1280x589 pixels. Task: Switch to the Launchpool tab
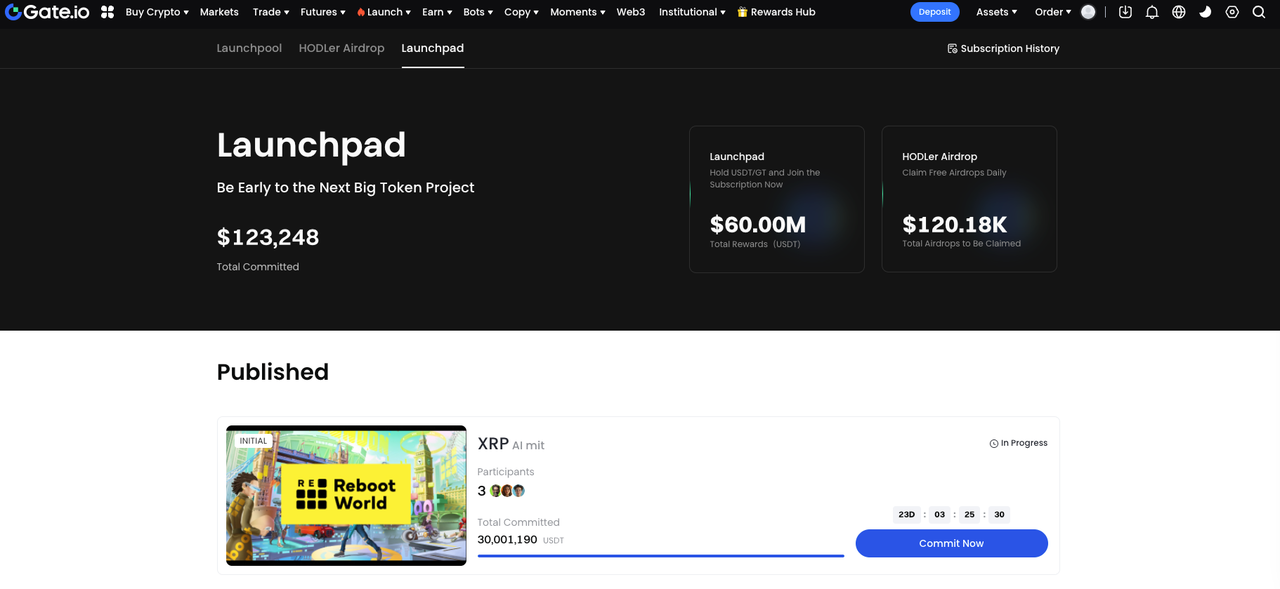pos(249,48)
